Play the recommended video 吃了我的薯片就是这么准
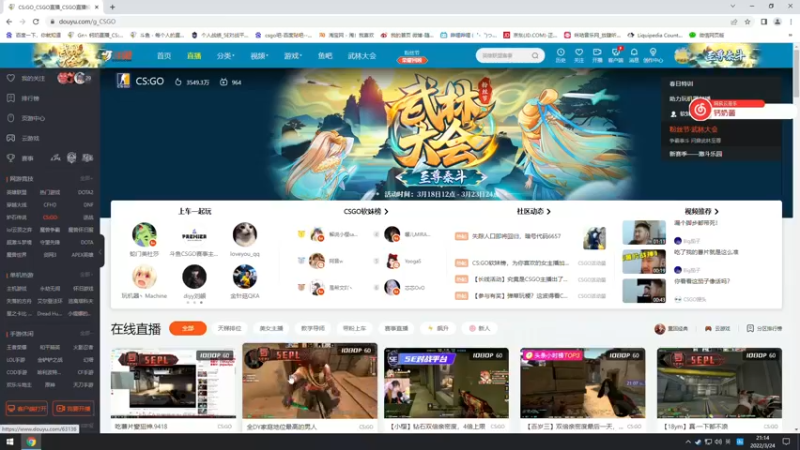The image size is (800, 450). click(644, 262)
